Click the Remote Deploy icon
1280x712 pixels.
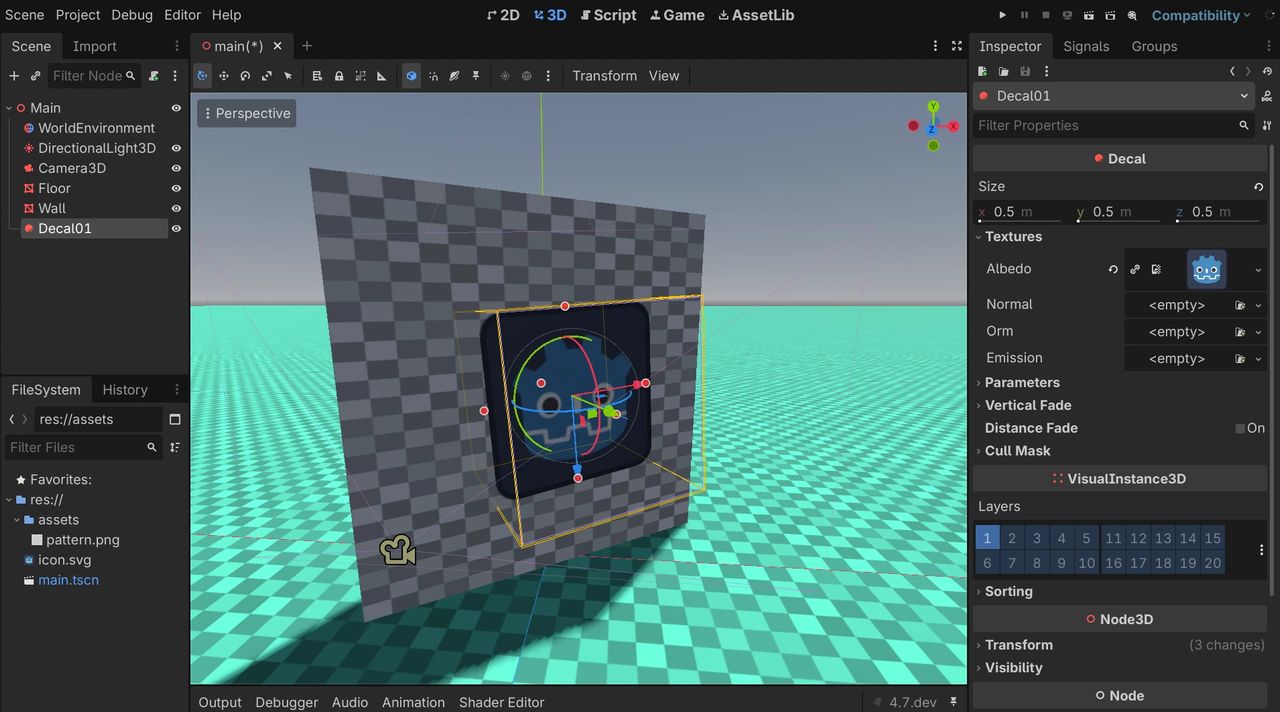click(1068, 15)
